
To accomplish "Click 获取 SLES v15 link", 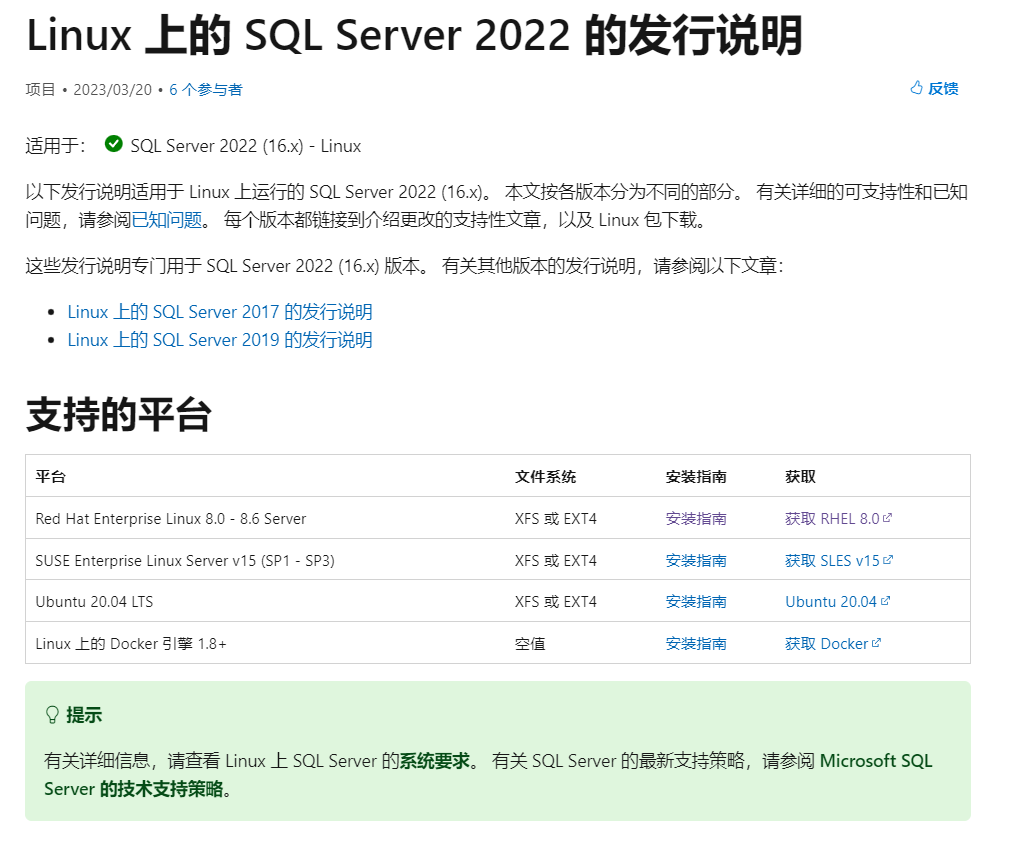I will (838, 560).
